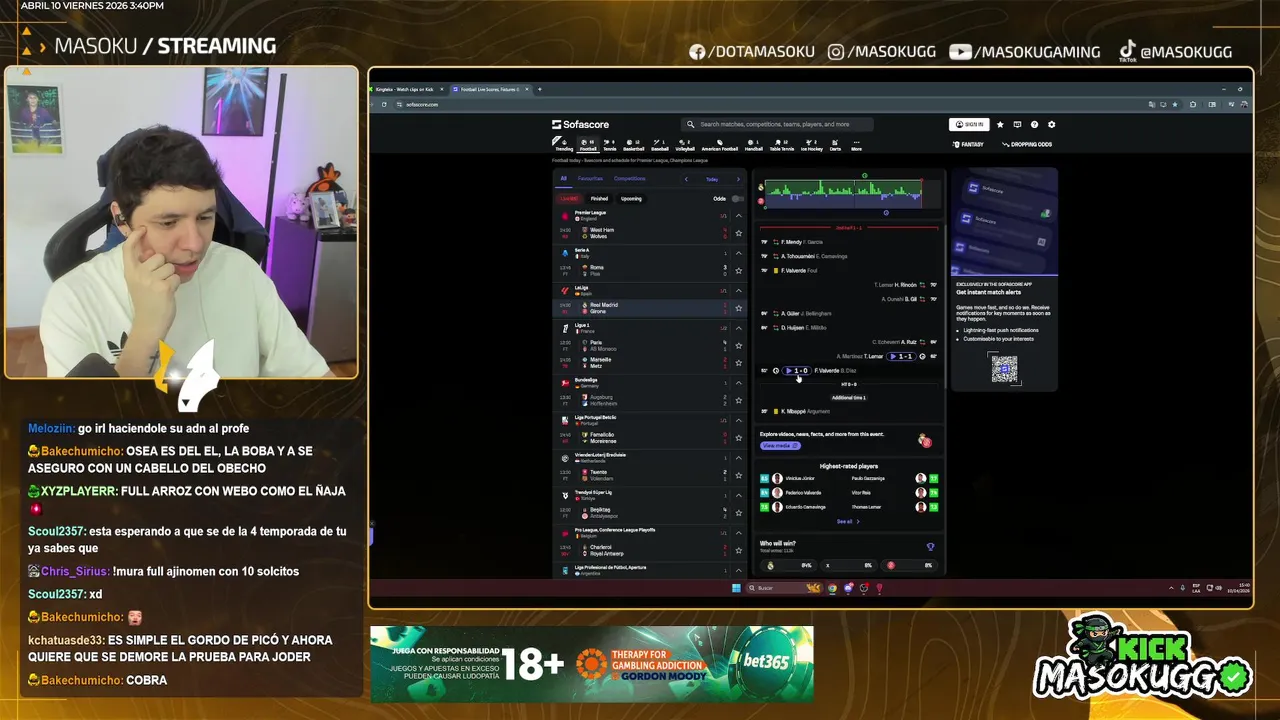
Task: Favourite the Real Madrid vs Girona match
Action: (739, 308)
